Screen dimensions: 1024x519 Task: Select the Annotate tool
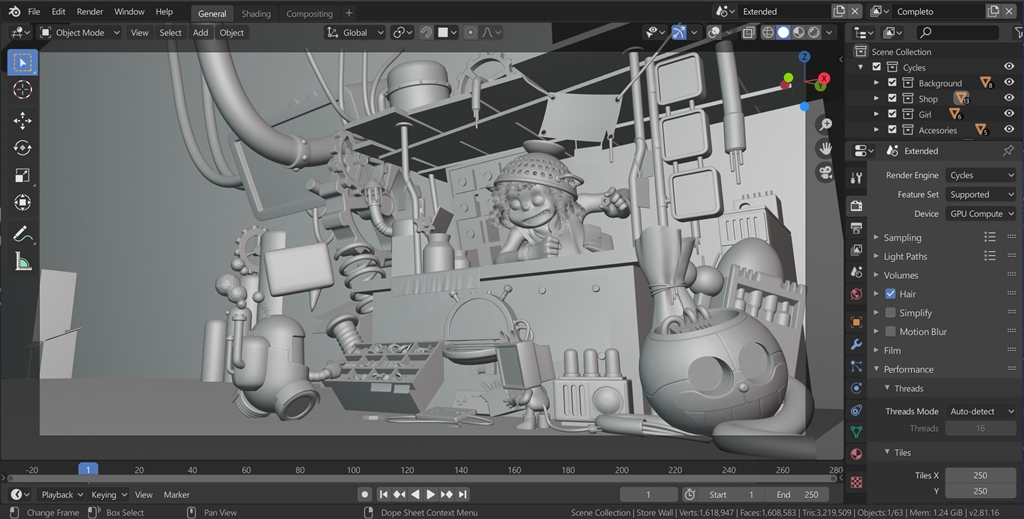[x=22, y=234]
